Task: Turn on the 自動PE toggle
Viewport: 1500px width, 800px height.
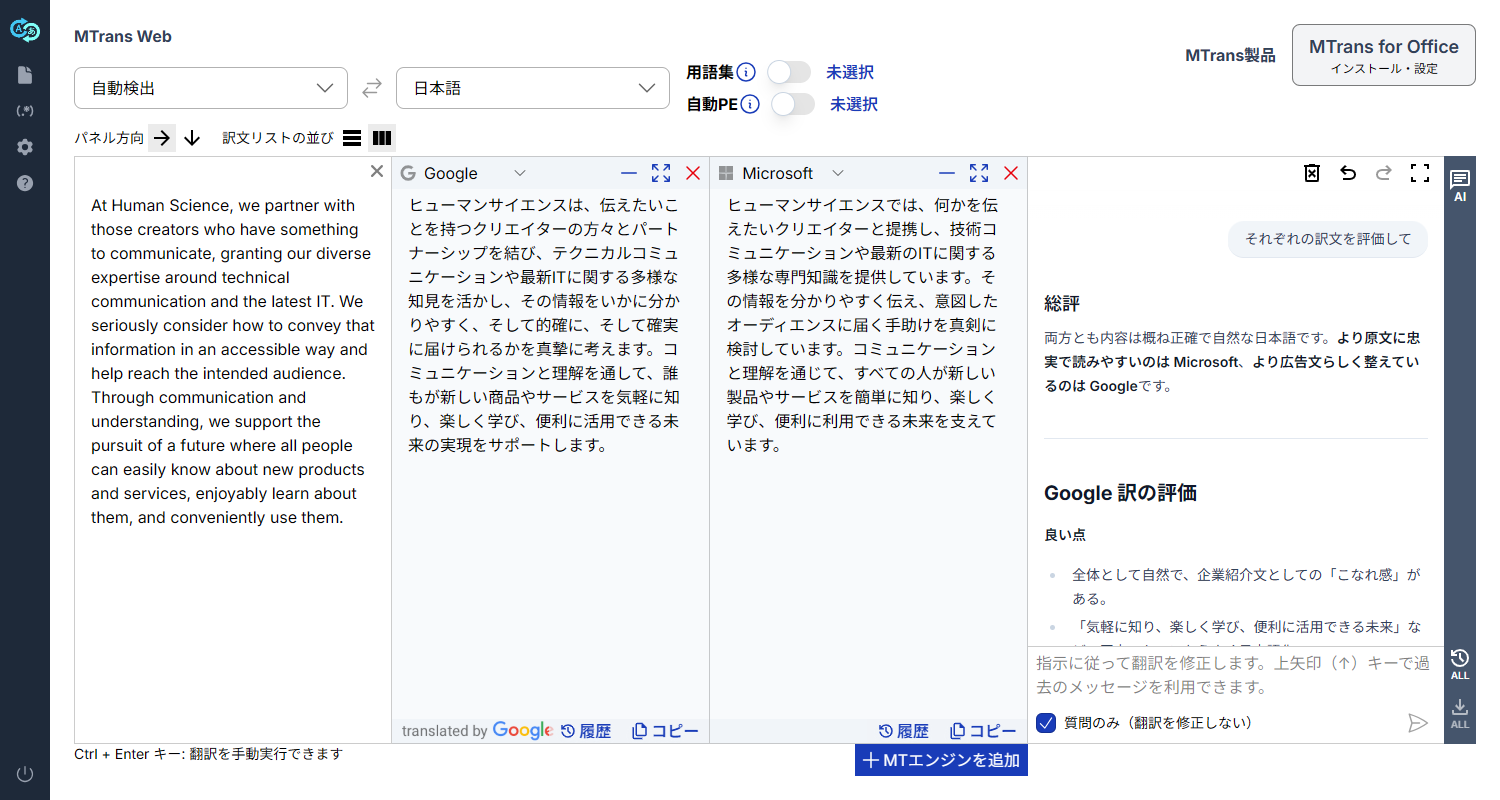Action: (x=792, y=104)
